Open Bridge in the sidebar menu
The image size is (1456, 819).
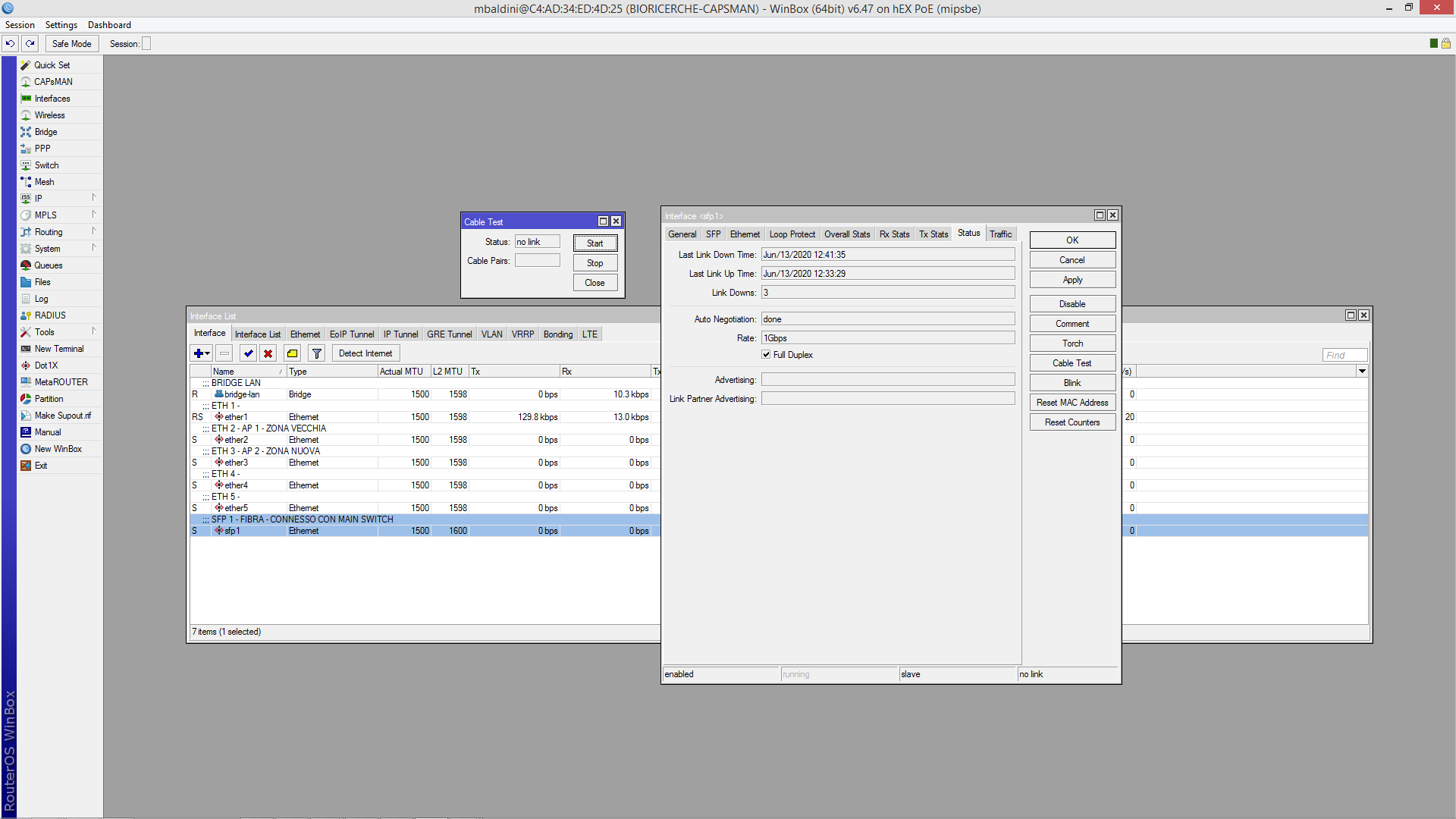(x=45, y=132)
